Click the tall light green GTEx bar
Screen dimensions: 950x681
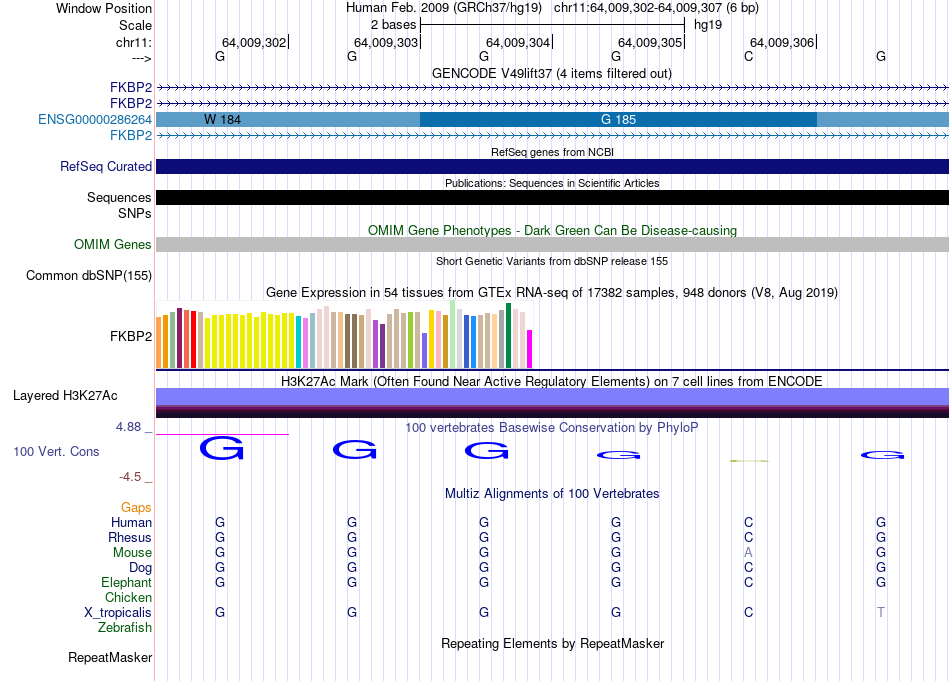coord(453,334)
